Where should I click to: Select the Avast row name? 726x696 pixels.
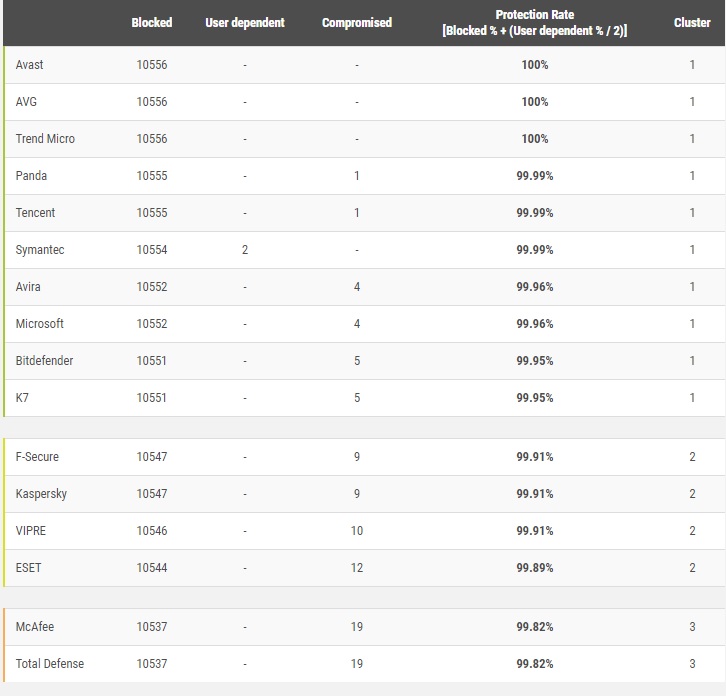click(30, 65)
